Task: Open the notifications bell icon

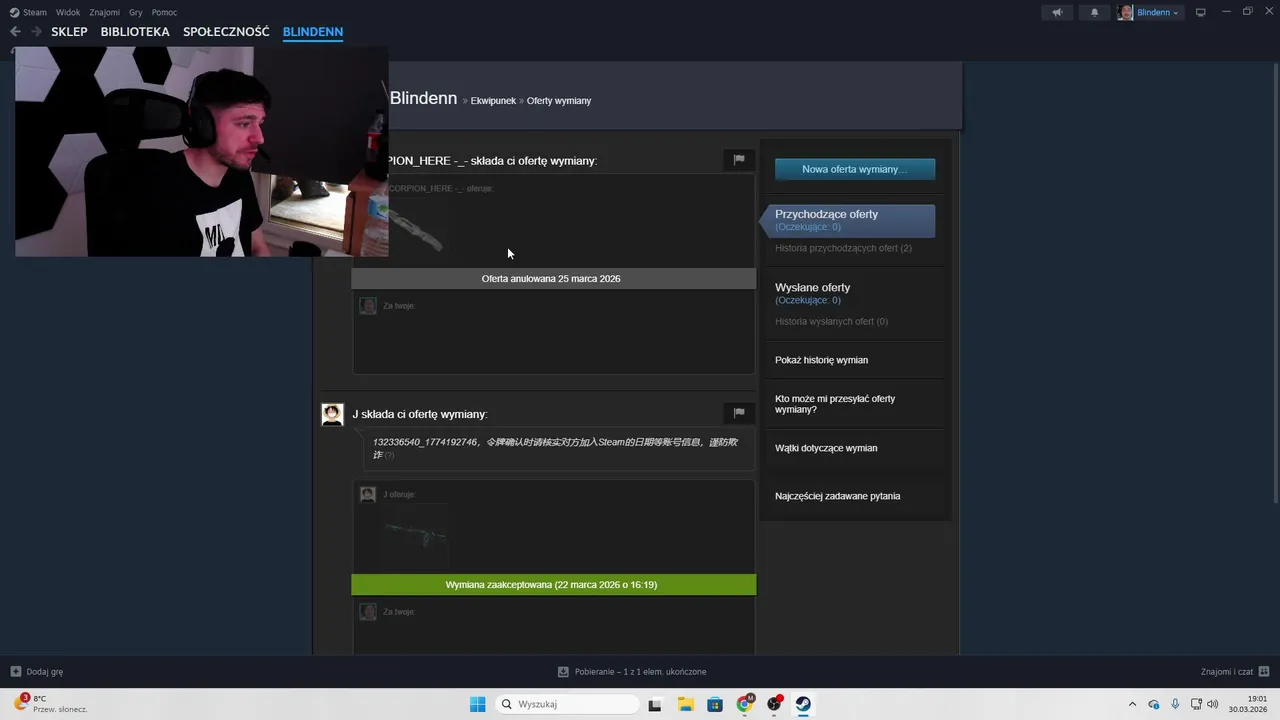Action: click(1094, 12)
